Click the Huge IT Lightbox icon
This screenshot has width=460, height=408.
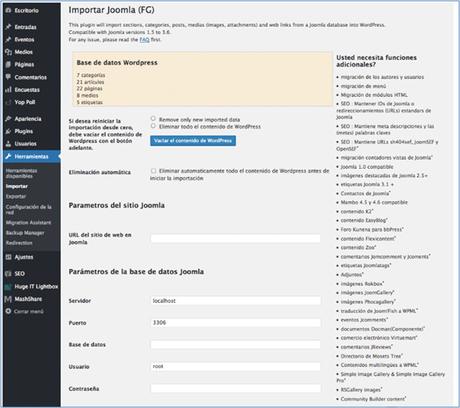tap(8, 287)
